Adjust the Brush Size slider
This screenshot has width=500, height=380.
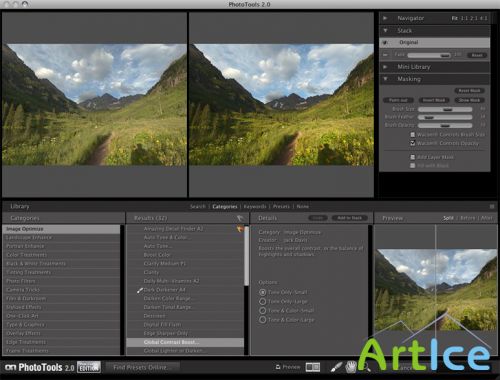tap(445, 109)
